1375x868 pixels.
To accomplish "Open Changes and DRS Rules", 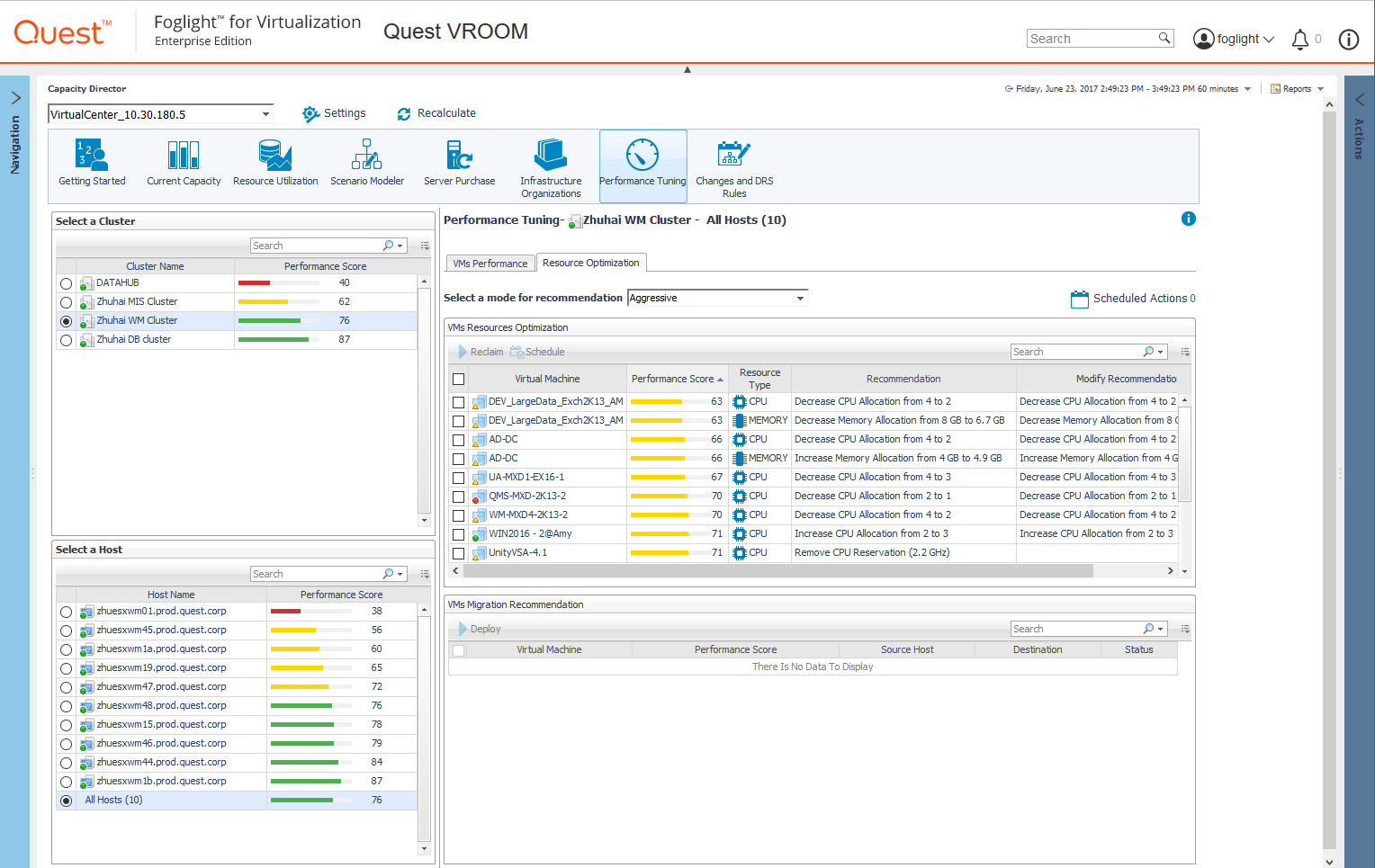I will point(734,167).
